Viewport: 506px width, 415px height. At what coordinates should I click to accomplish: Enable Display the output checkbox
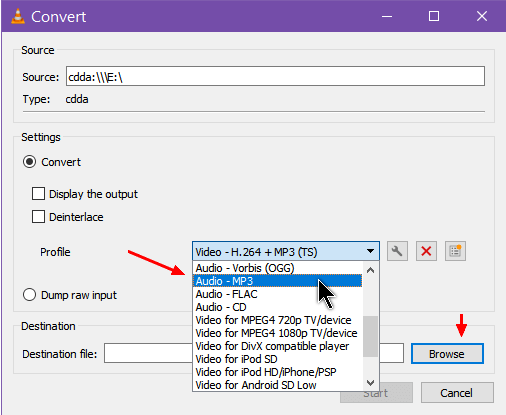38,194
